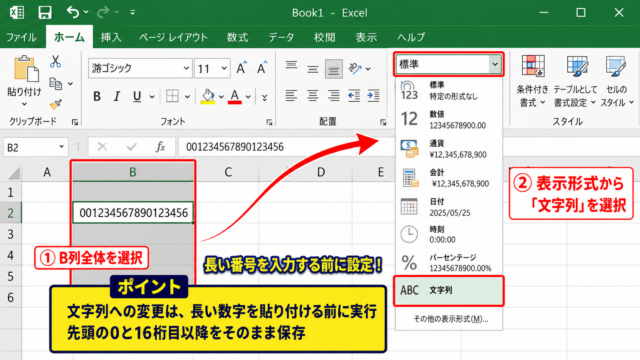The height and width of the screenshot is (360, 640).
Task: Click the increase indent icon
Action: pos(373,96)
